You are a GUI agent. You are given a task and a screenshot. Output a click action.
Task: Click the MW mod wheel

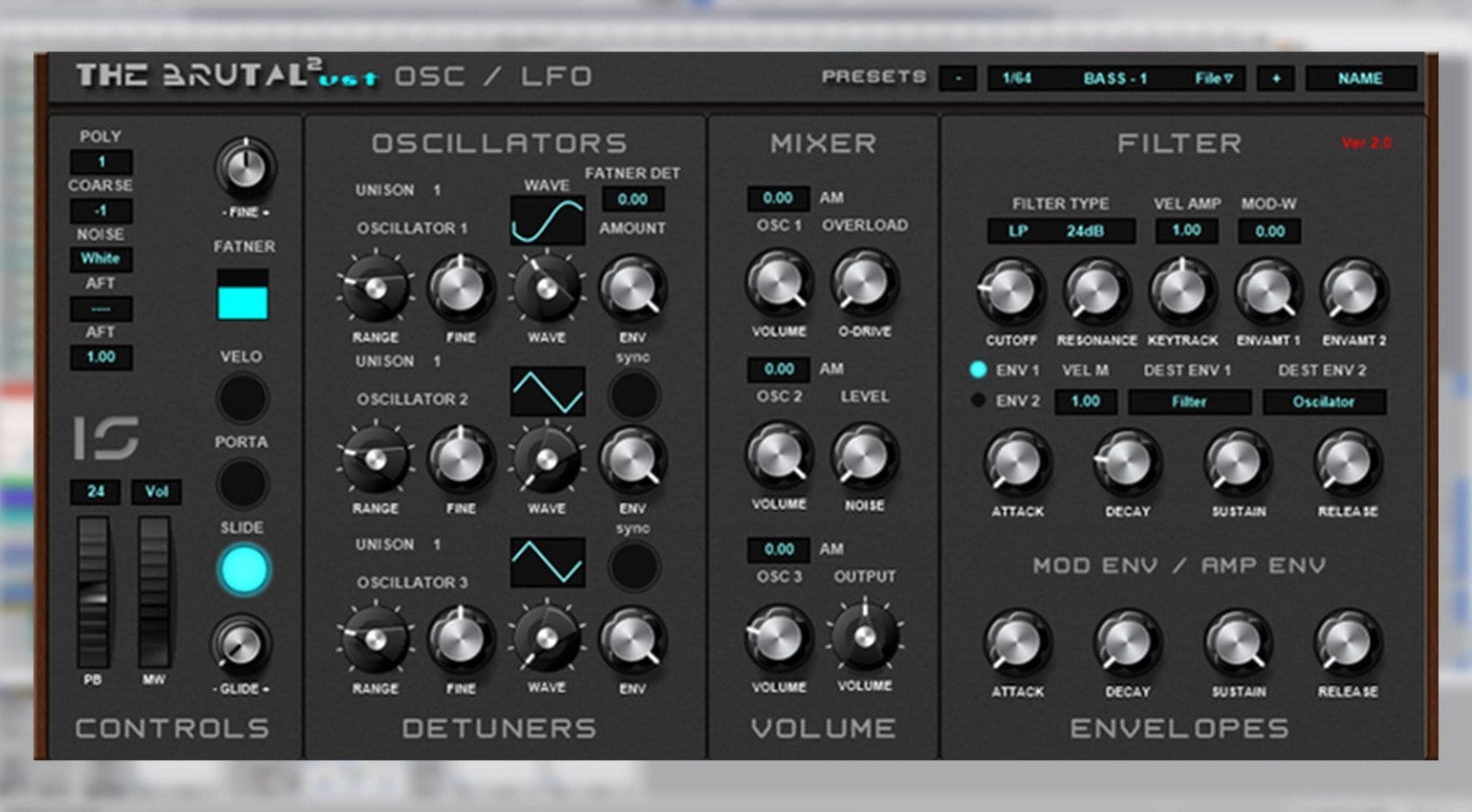(155, 592)
